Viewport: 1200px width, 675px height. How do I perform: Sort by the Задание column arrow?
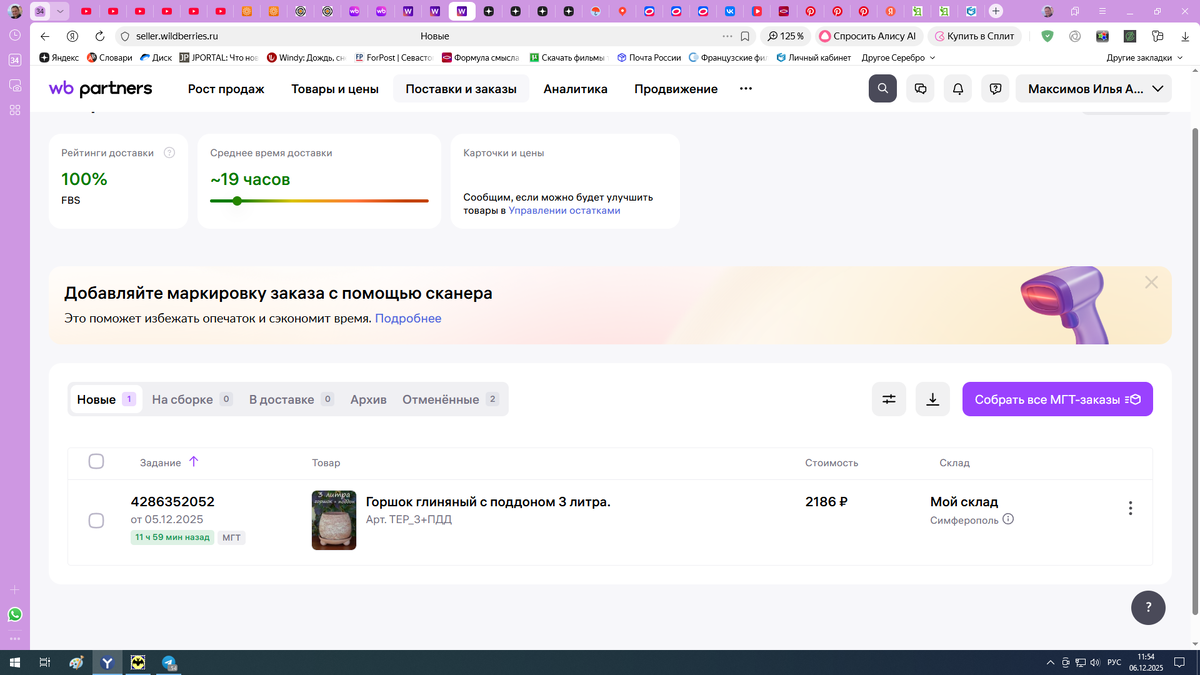point(194,462)
